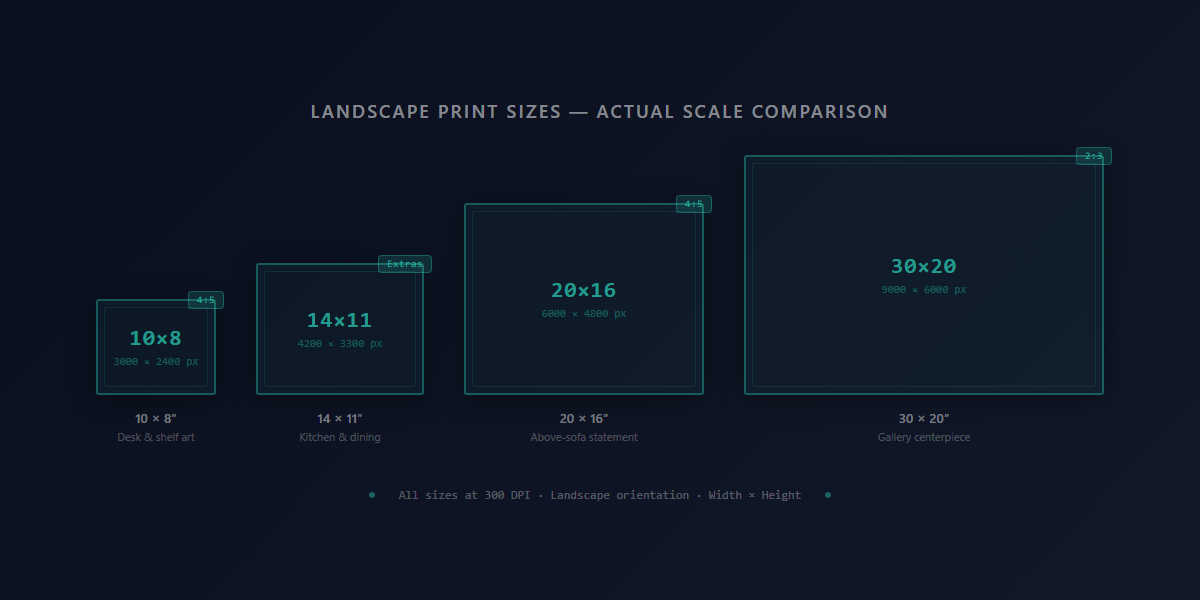Open the Desk & shelf art label
This screenshot has width=1200, height=600.
(x=156, y=436)
